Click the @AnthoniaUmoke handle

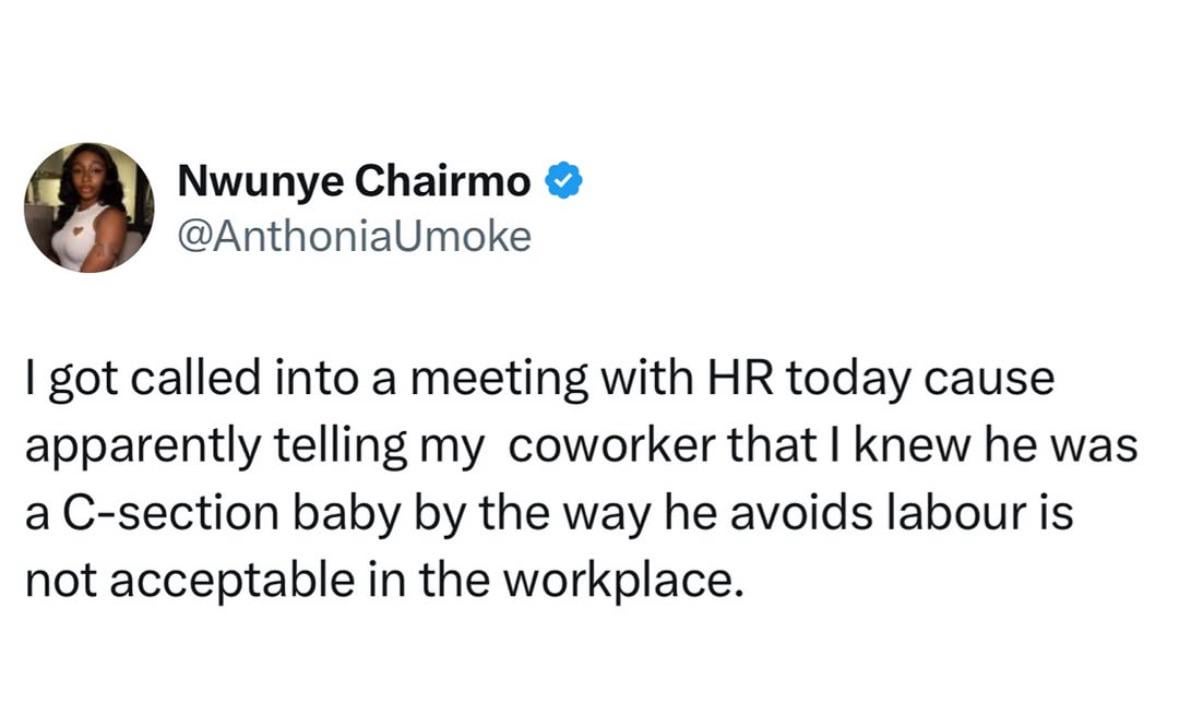click(x=354, y=236)
